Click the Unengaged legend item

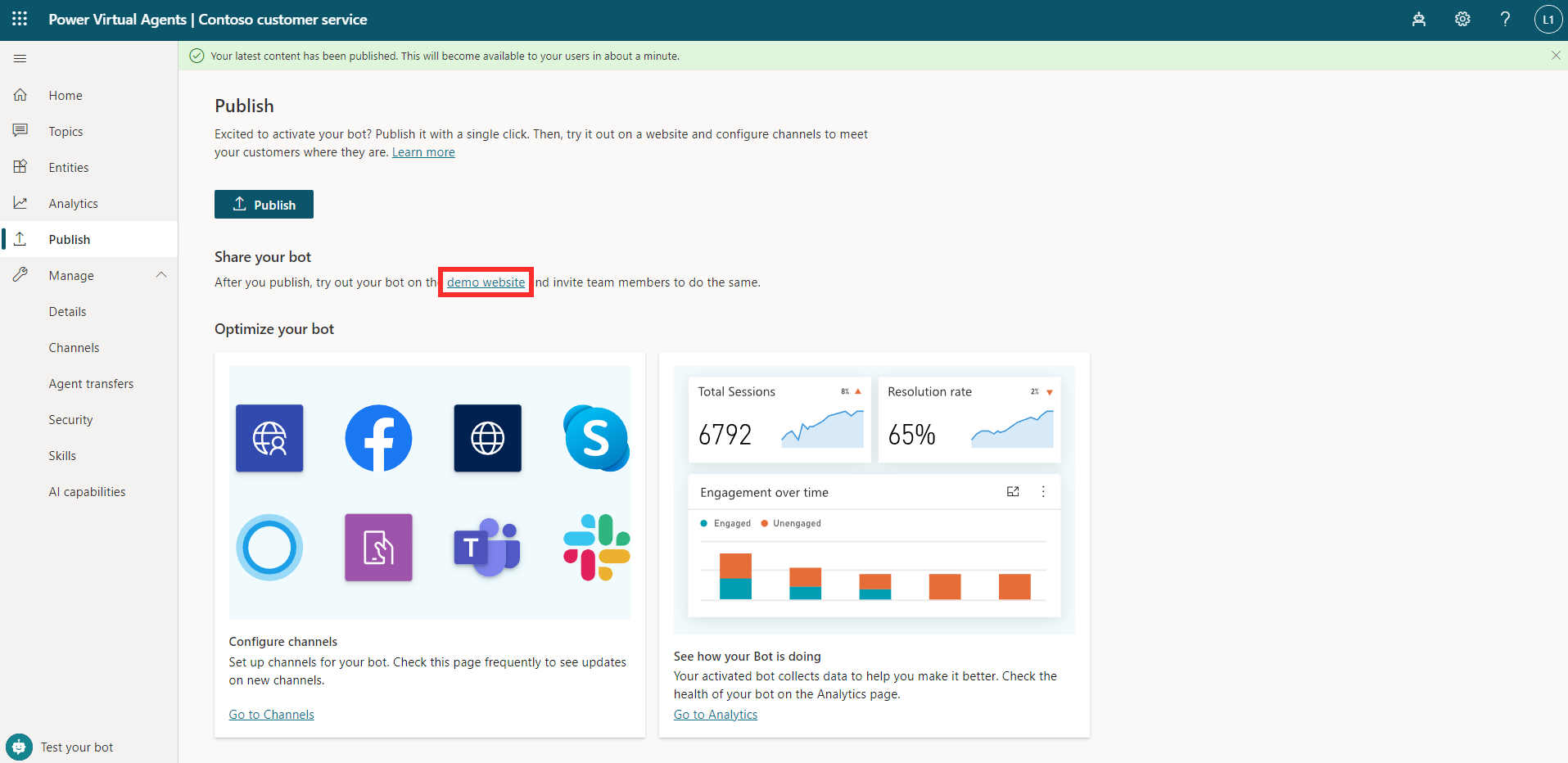tap(791, 523)
